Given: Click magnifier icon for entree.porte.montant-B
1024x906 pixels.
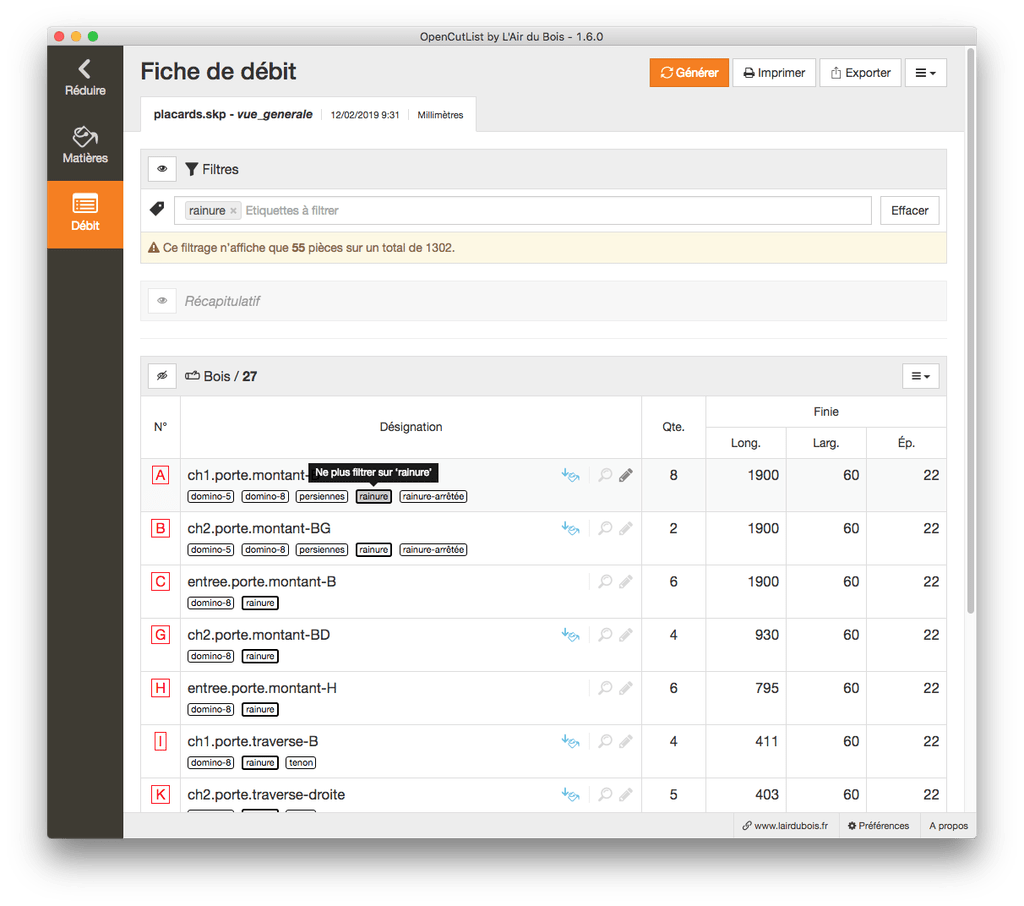Looking at the screenshot, I should pos(605,581).
